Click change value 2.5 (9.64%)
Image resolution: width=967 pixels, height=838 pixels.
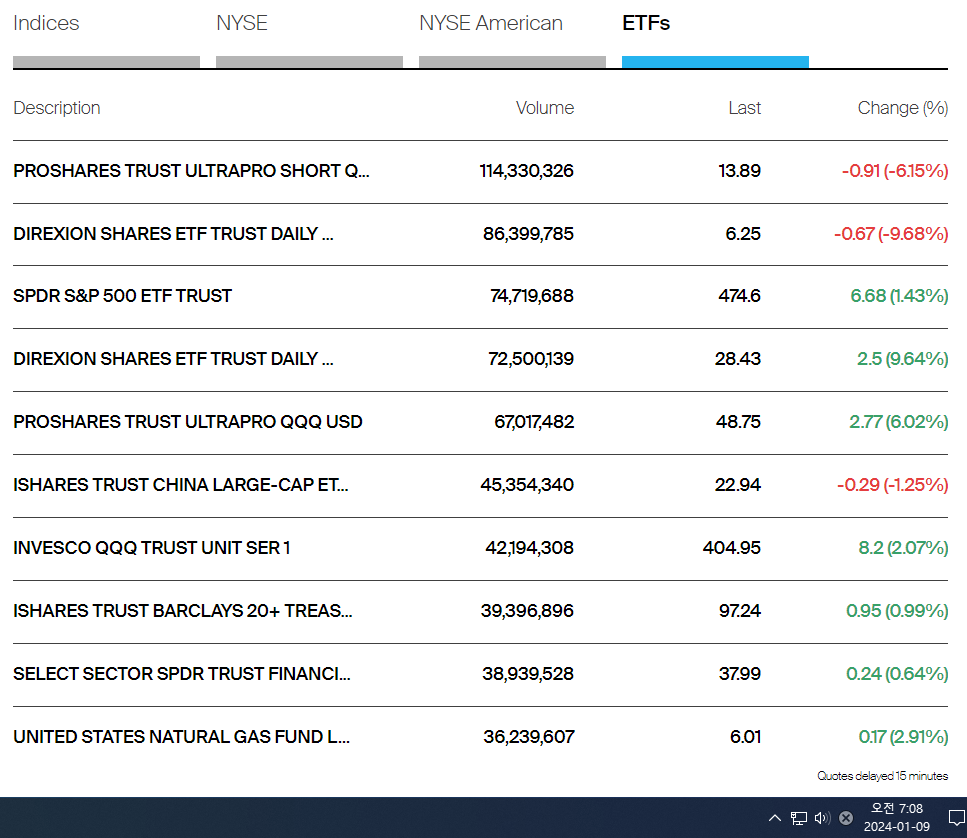[902, 359]
